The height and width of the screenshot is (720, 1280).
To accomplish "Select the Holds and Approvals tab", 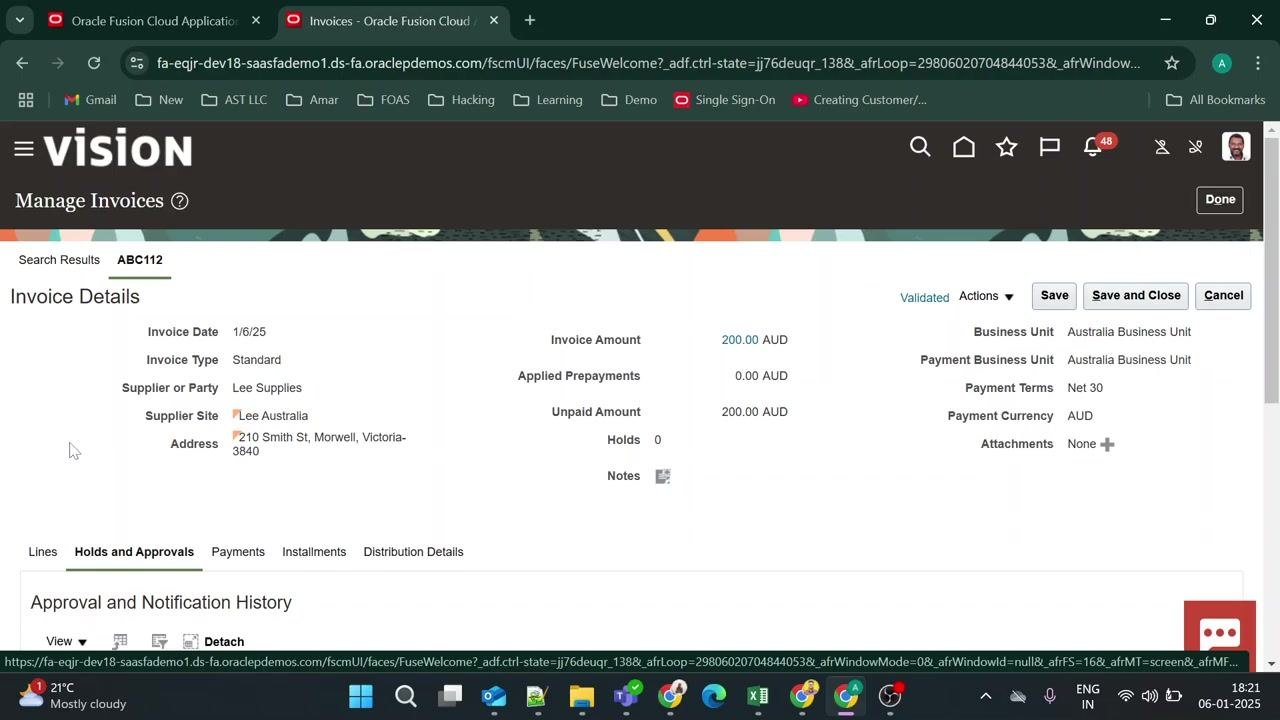I will click(134, 552).
